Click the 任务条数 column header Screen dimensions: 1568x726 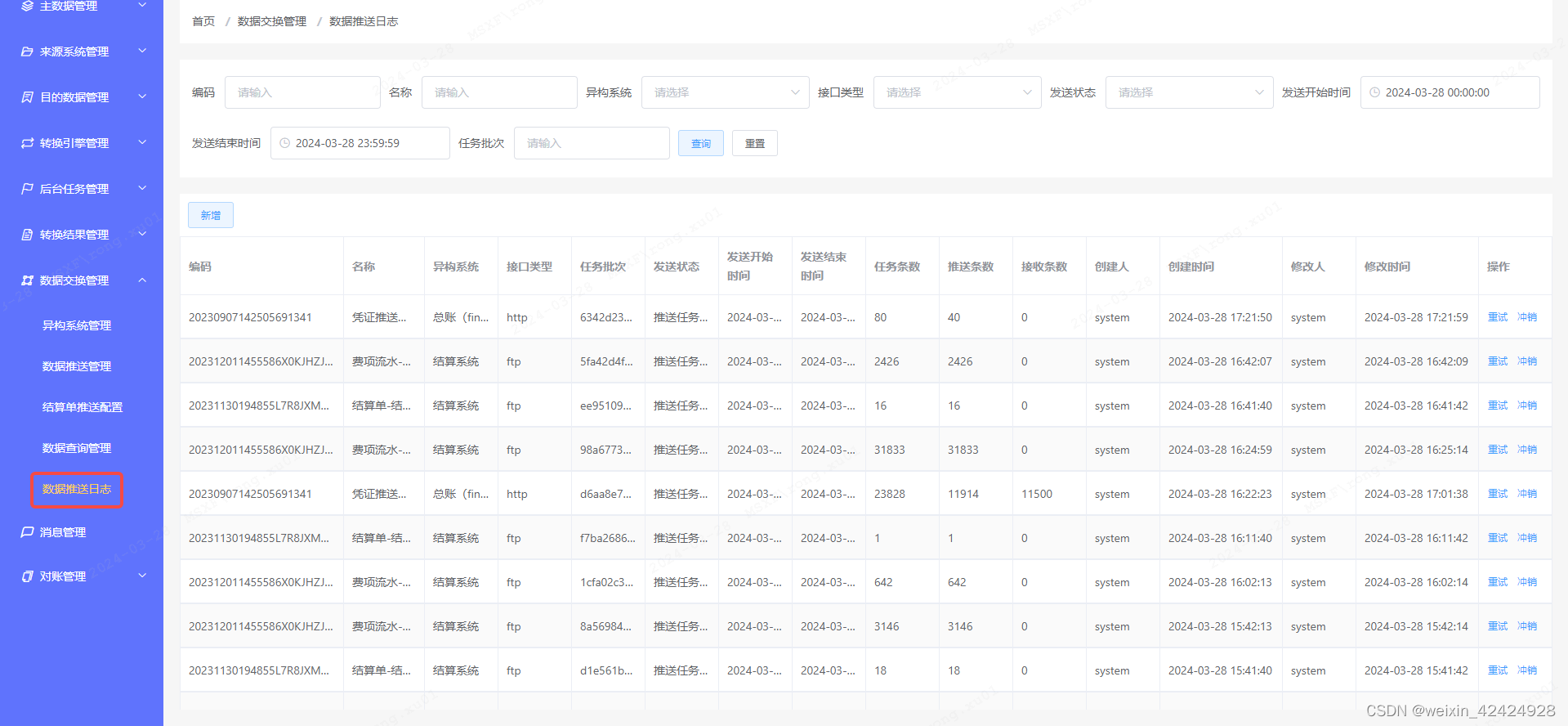896,267
